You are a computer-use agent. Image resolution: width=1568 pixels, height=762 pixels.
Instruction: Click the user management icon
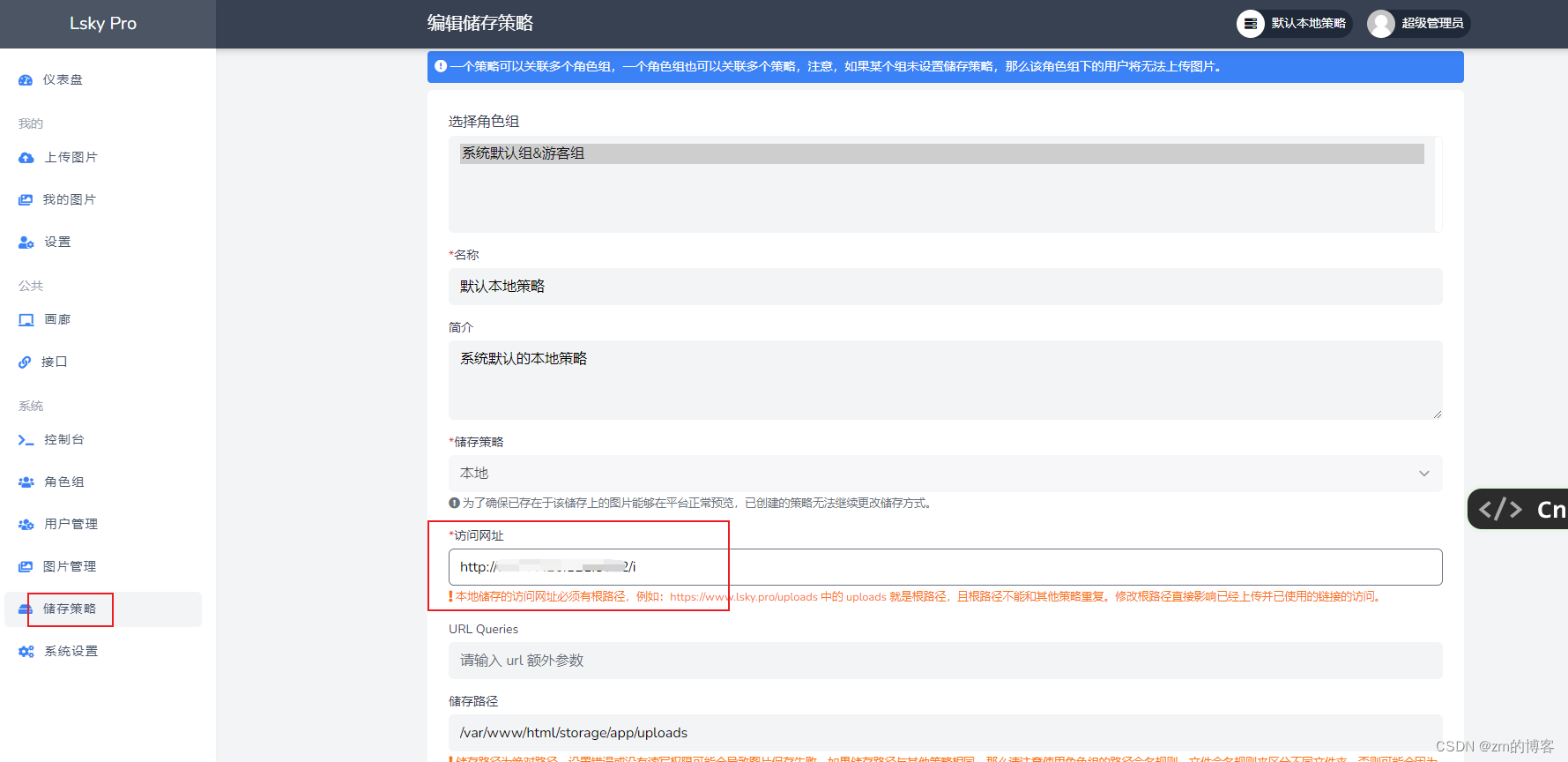(26, 525)
